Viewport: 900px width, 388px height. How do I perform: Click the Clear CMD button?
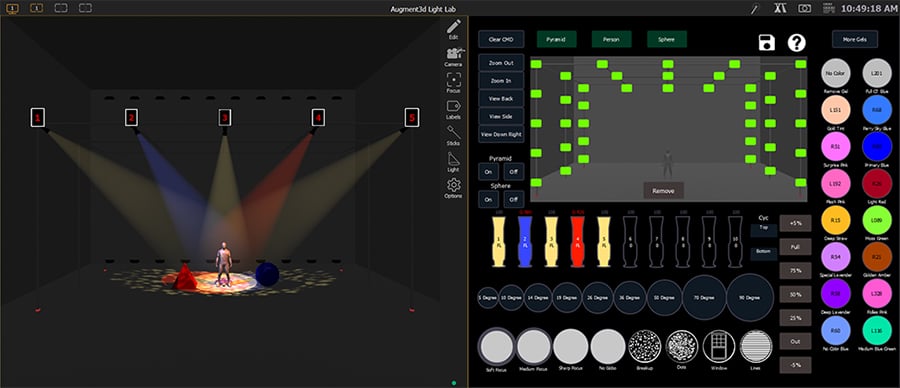501,39
